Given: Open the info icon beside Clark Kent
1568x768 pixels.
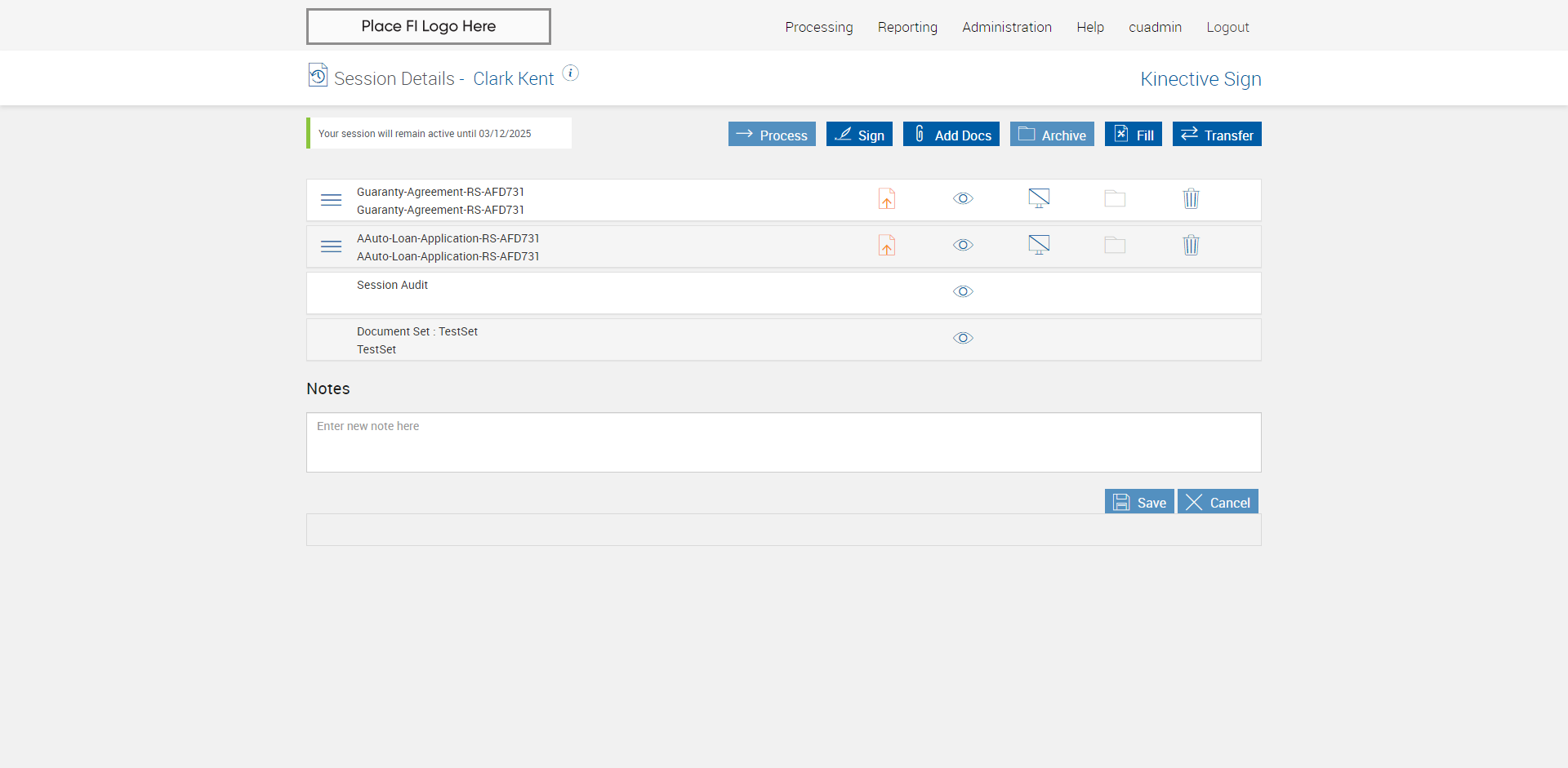Looking at the screenshot, I should 571,73.
